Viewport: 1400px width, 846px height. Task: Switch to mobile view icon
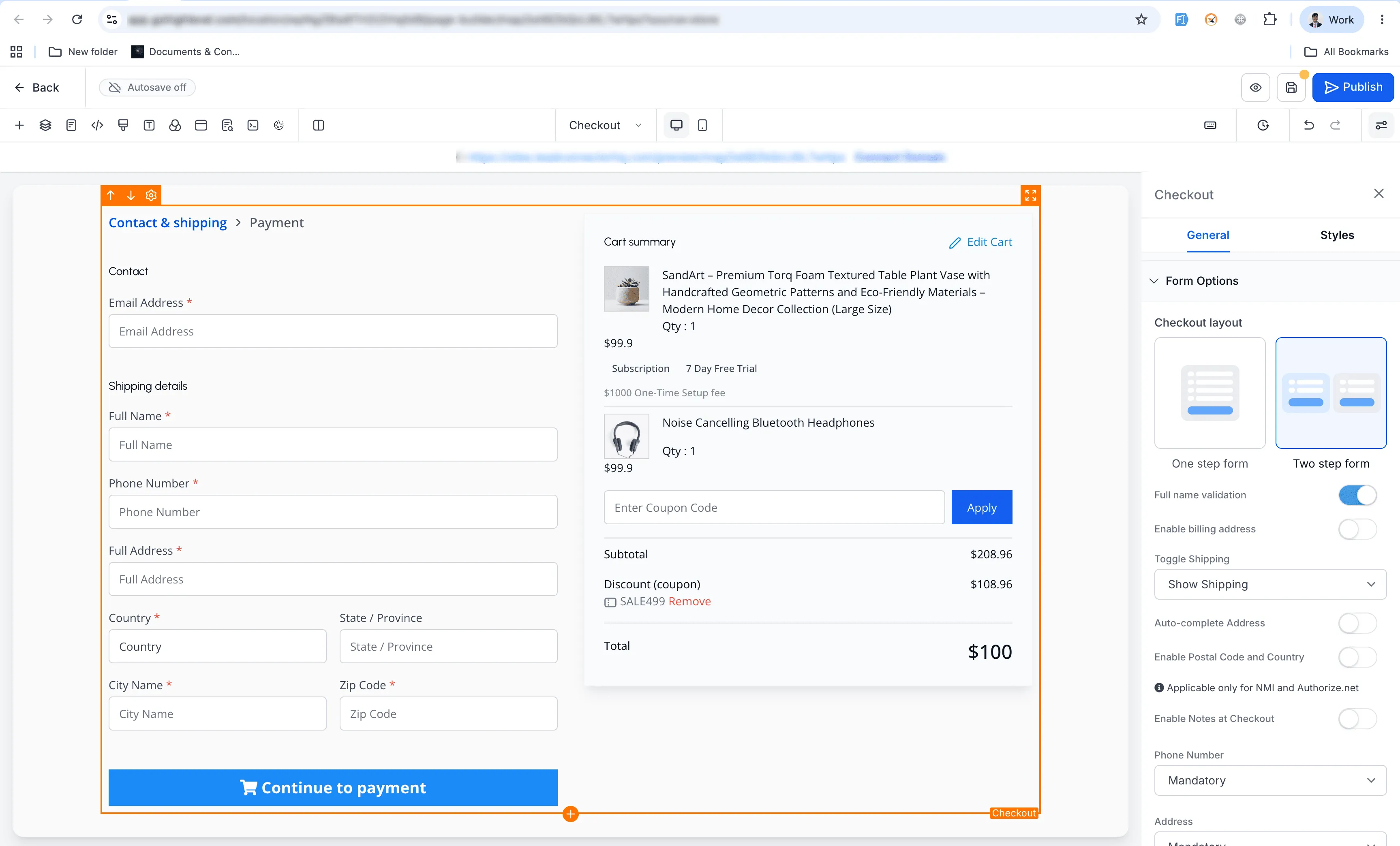(x=702, y=125)
